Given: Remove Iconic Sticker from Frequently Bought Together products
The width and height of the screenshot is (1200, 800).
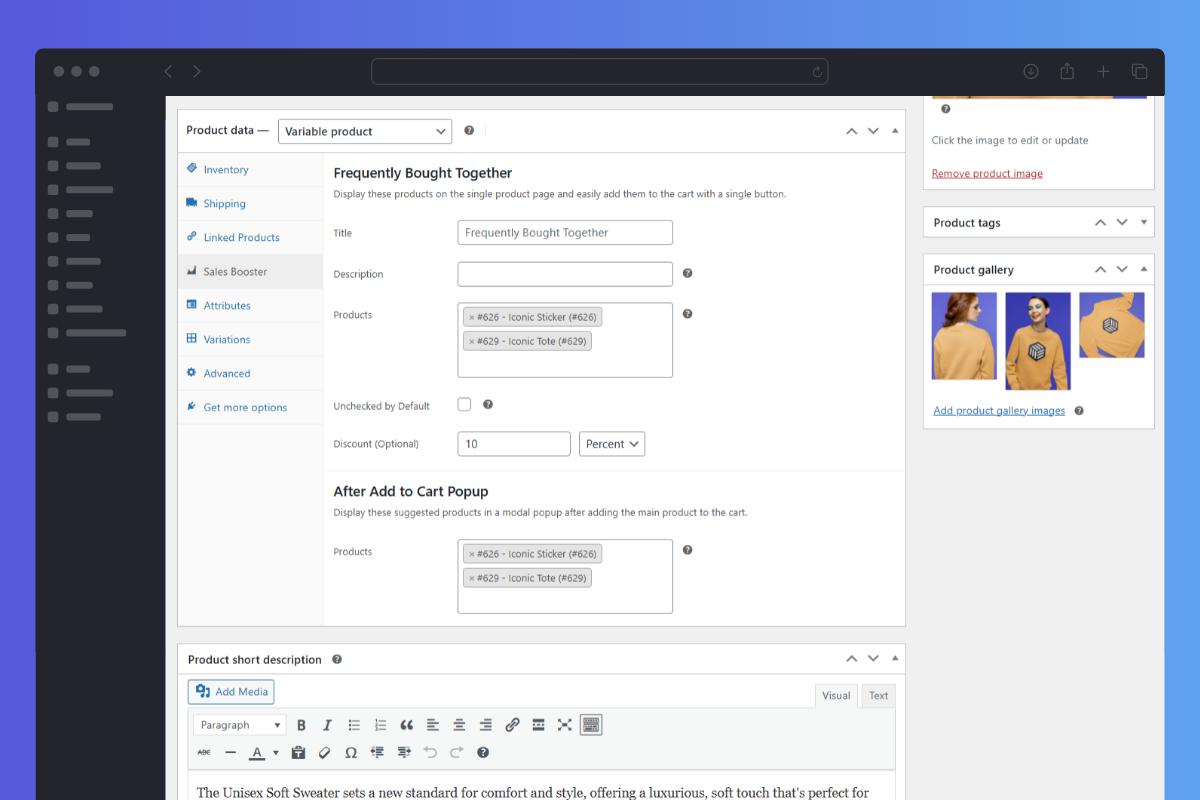Looking at the screenshot, I should click(472, 318).
